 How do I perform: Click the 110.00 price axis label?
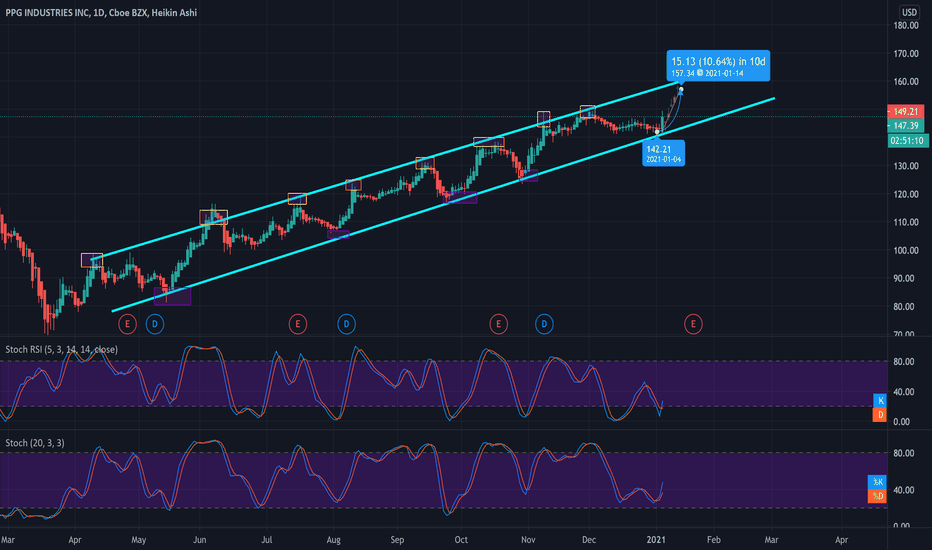(x=906, y=222)
